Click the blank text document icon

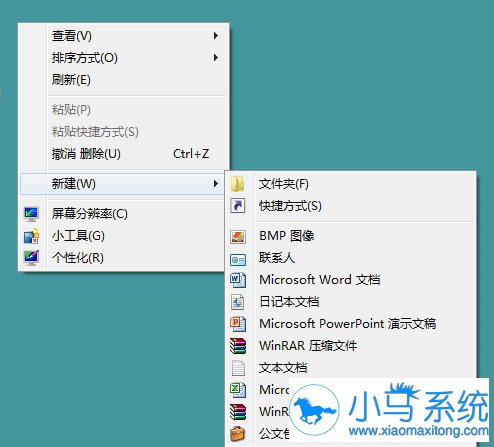238,368
